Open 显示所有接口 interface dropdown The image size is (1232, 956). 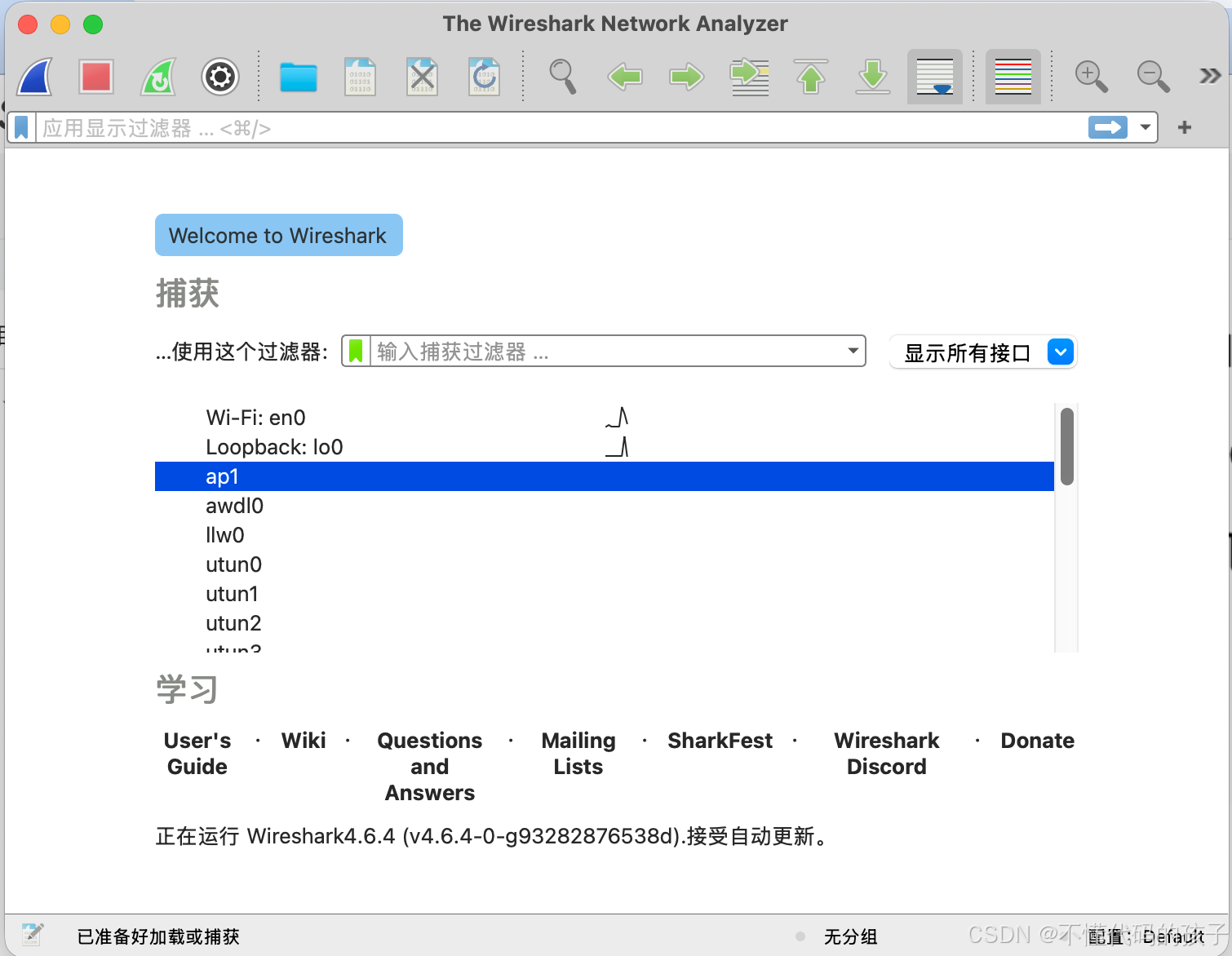983,352
